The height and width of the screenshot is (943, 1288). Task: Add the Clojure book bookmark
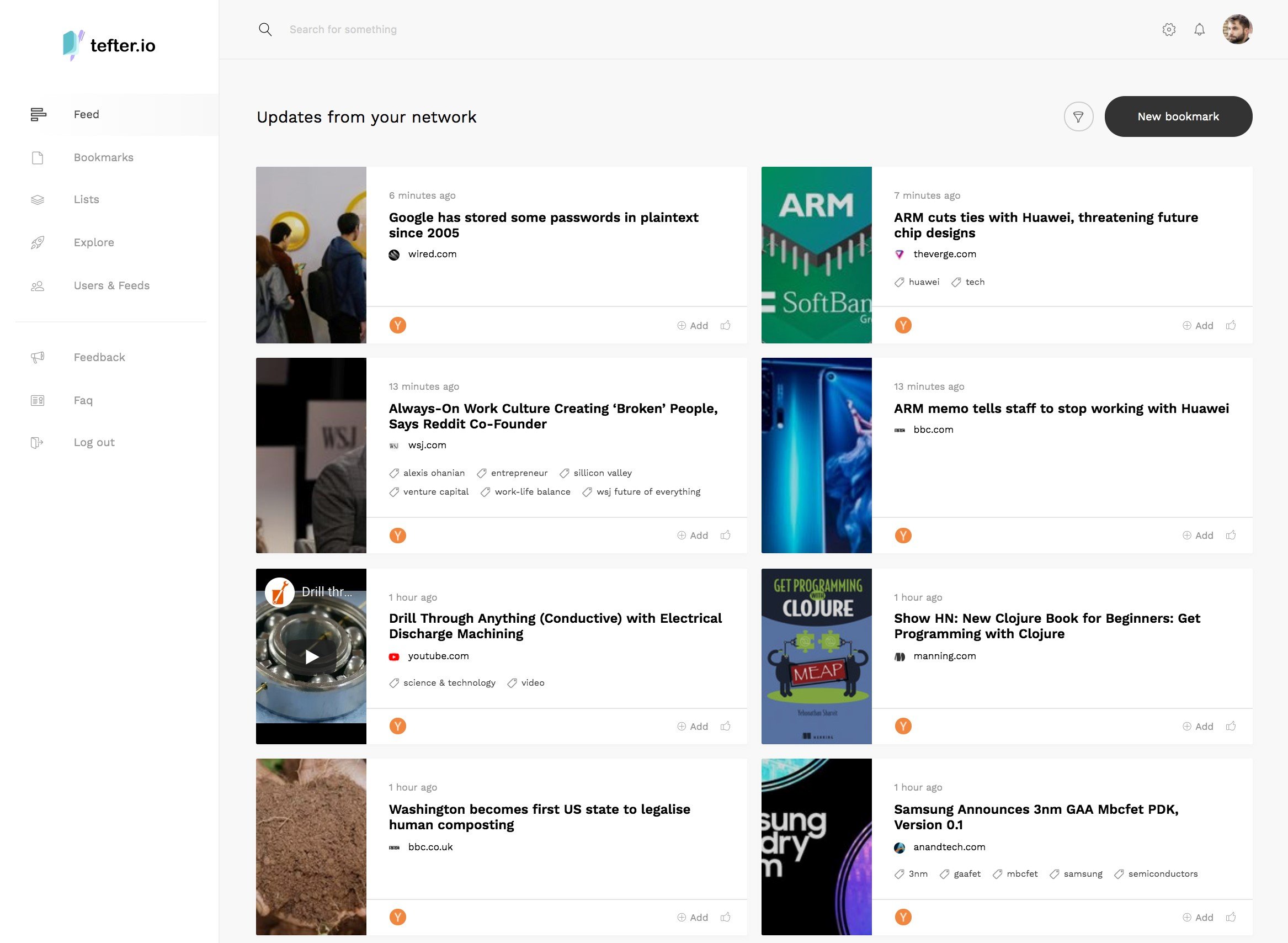(x=1198, y=726)
